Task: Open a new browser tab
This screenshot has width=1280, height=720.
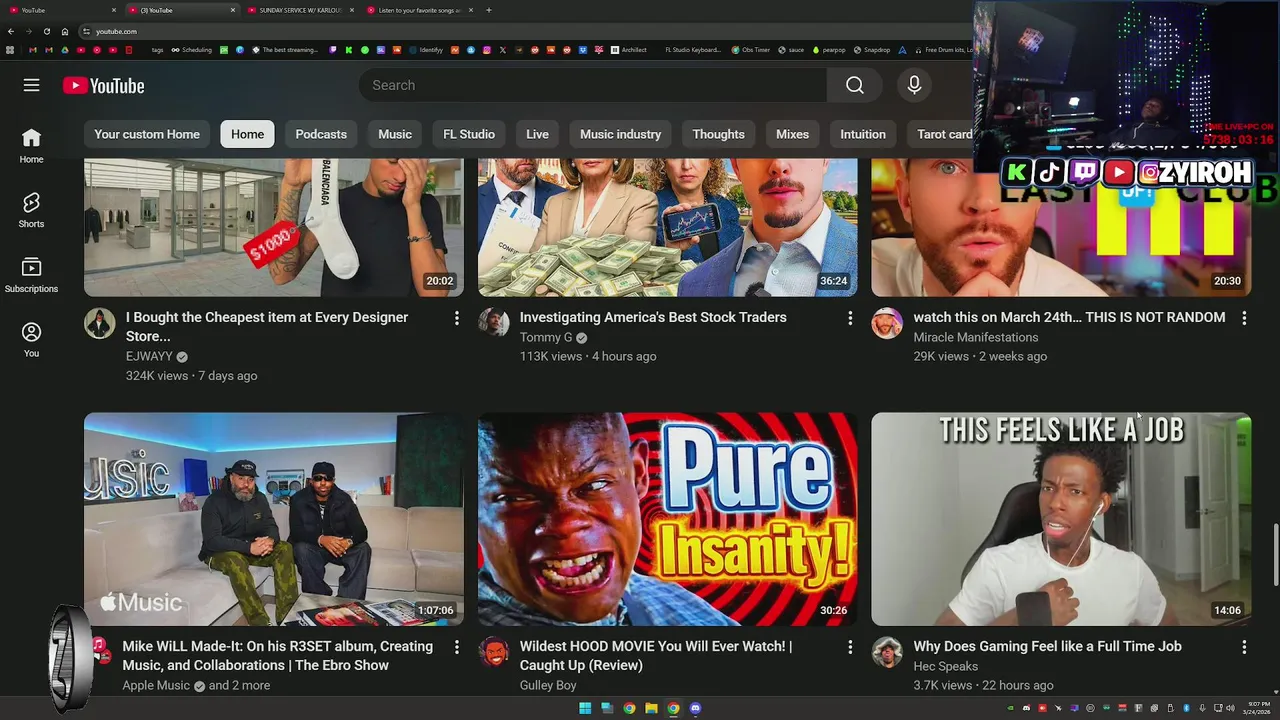Action: click(488, 10)
